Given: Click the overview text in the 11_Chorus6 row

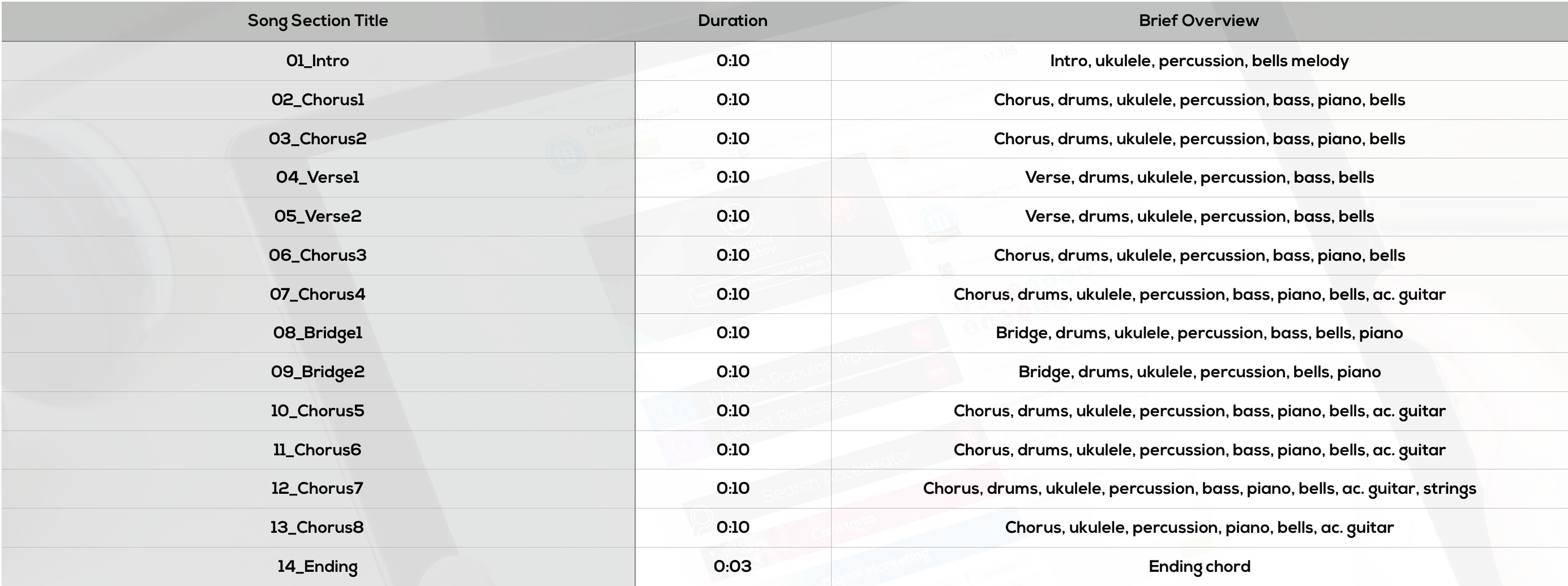Looking at the screenshot, I should point(1199,450).
